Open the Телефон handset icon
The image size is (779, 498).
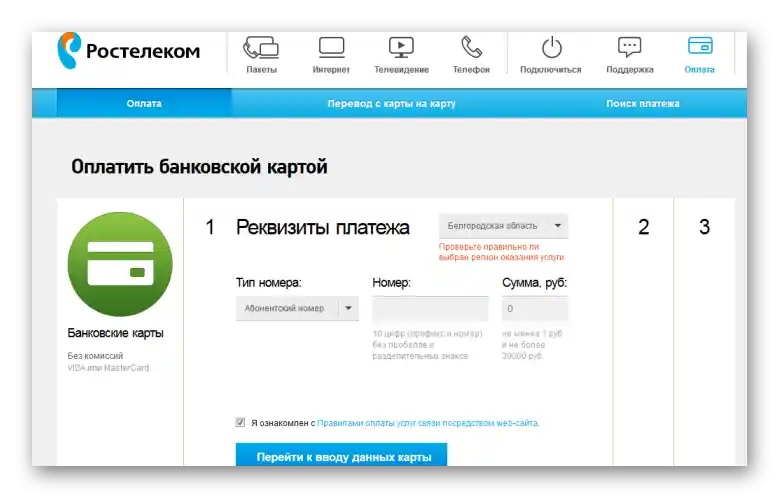471,48
